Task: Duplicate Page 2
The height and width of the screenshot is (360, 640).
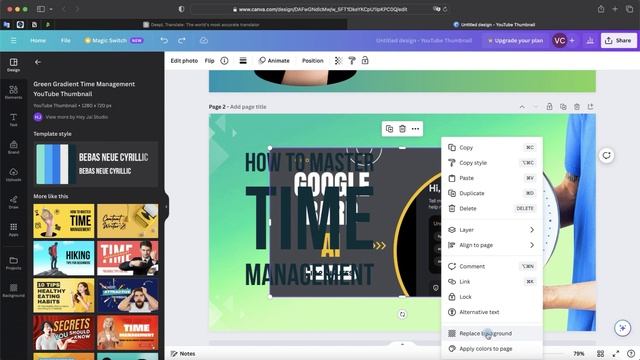Action: 563,107
